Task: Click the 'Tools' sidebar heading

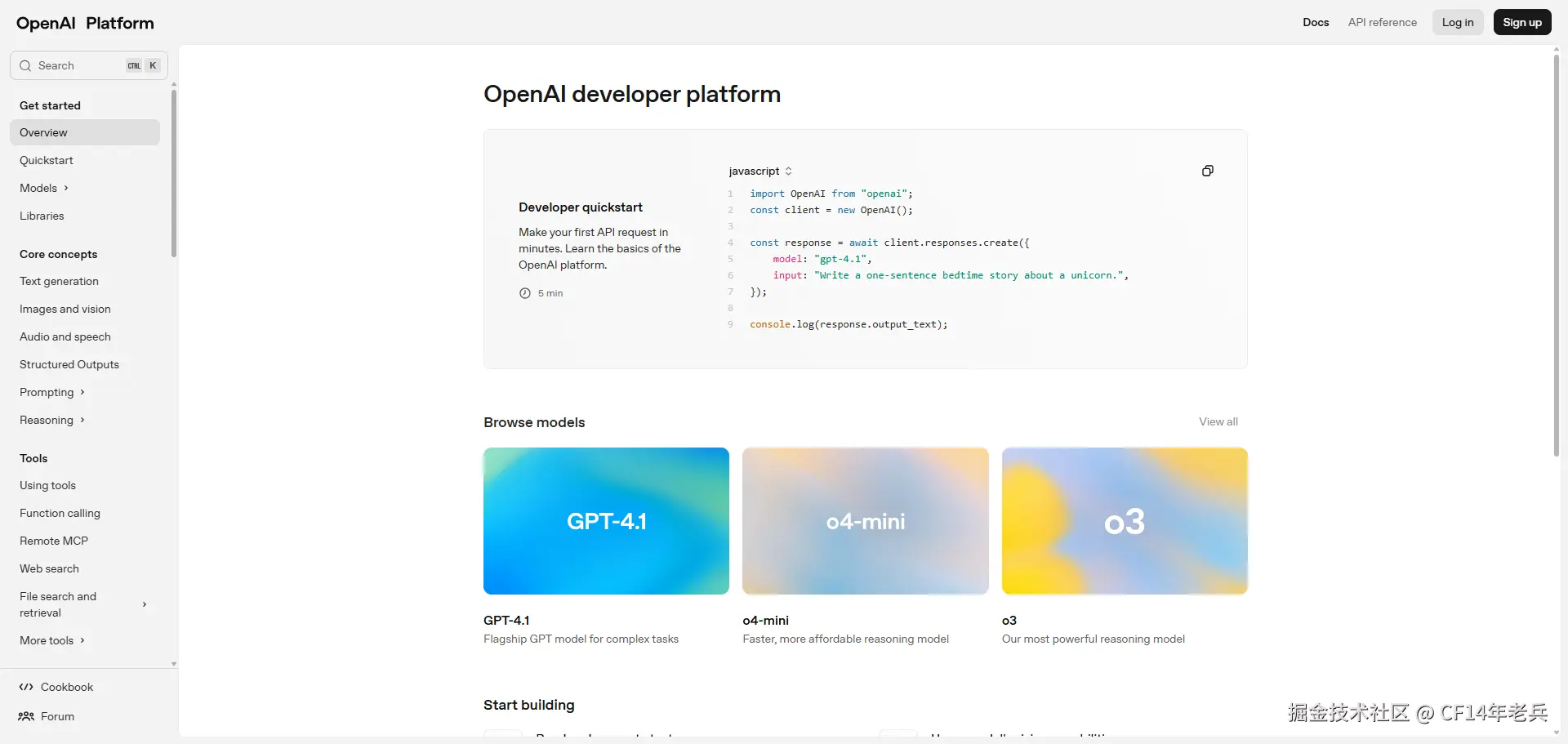Action: (x=33, y=458)
